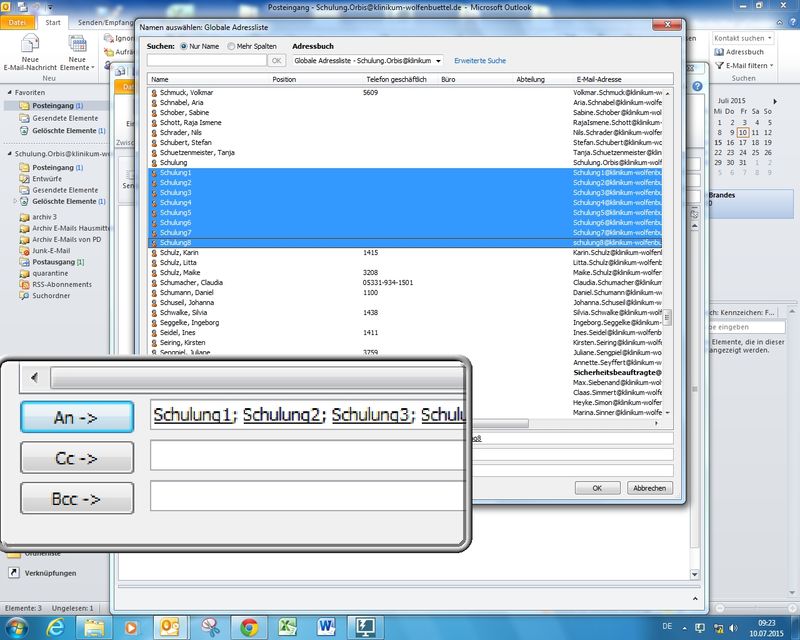Select the Nur Name radio button
The width and height of the screenshot is (800, 640).
pyautogui.click(x=183, y=46)
